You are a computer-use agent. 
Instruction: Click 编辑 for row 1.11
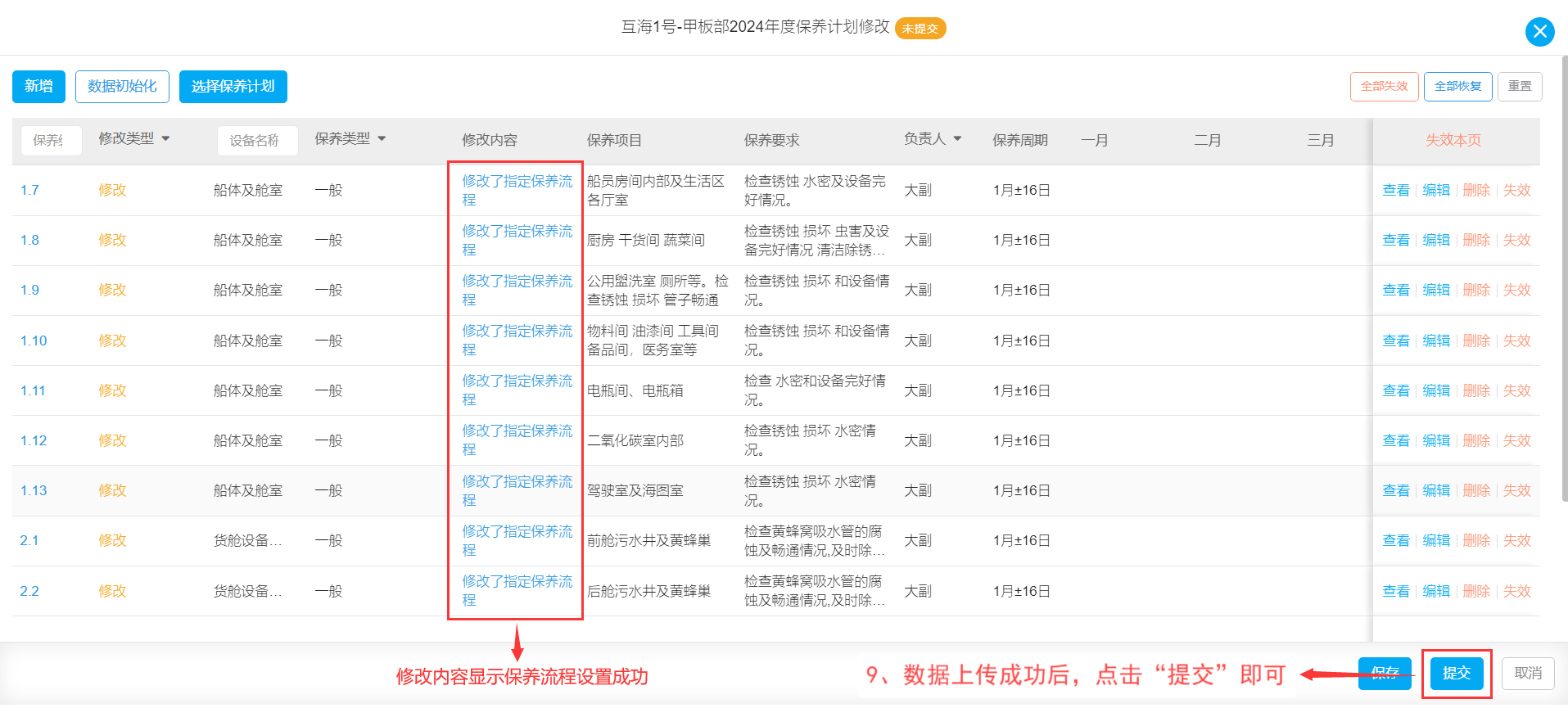point(1436,390)
